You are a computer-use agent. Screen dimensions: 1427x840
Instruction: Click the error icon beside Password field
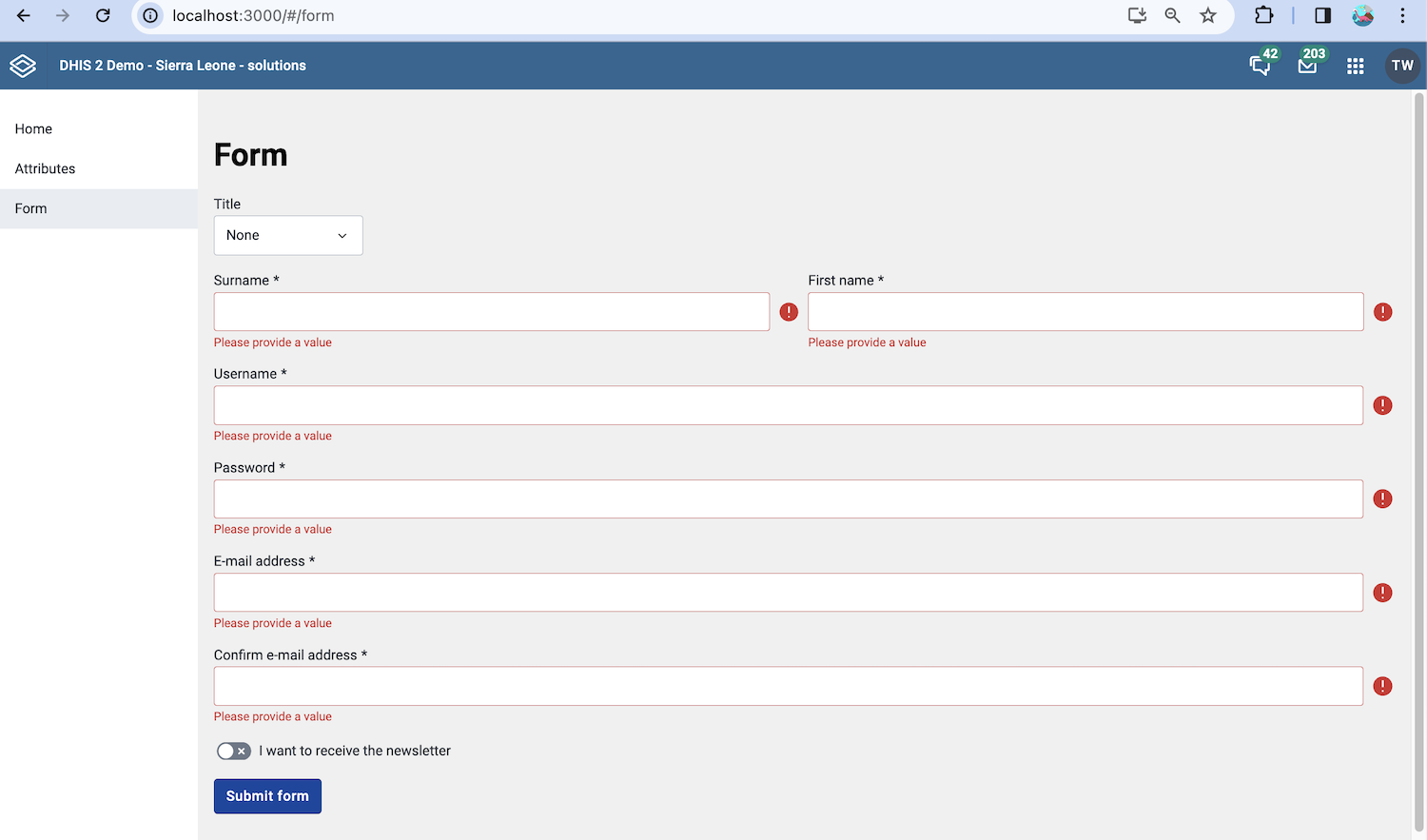click(x=1383, y=498)
